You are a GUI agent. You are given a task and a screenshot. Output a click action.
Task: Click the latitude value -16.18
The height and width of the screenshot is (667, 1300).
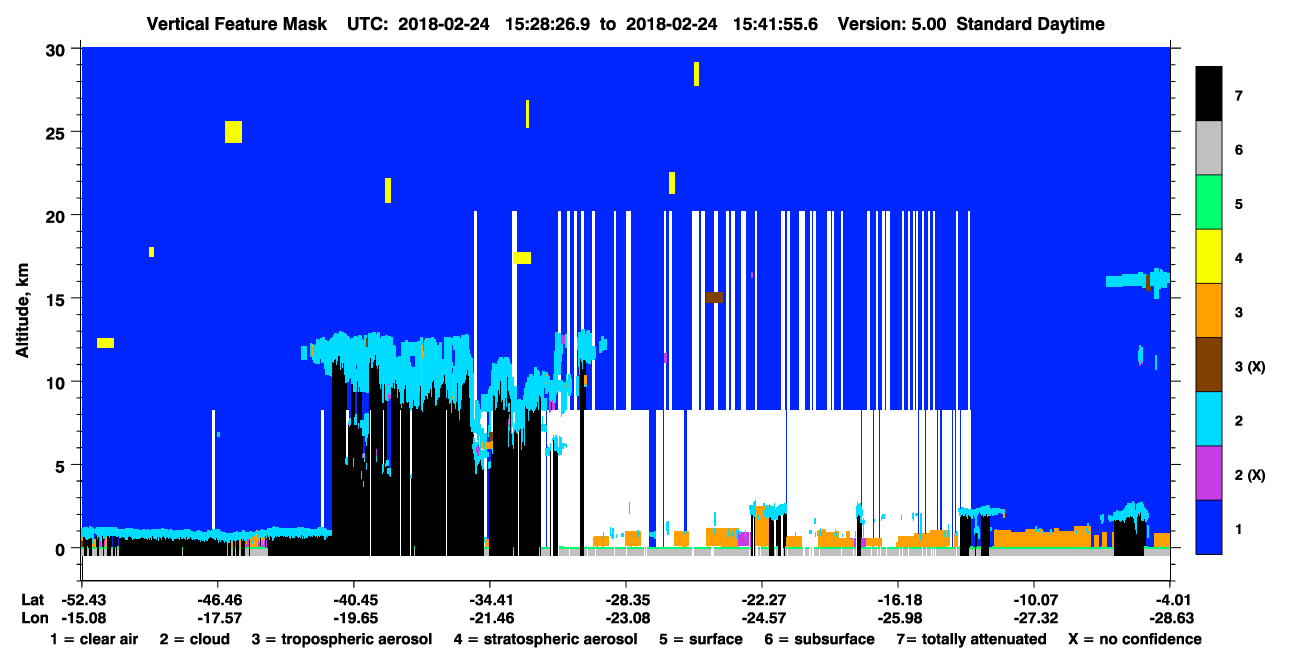(898, 599)
